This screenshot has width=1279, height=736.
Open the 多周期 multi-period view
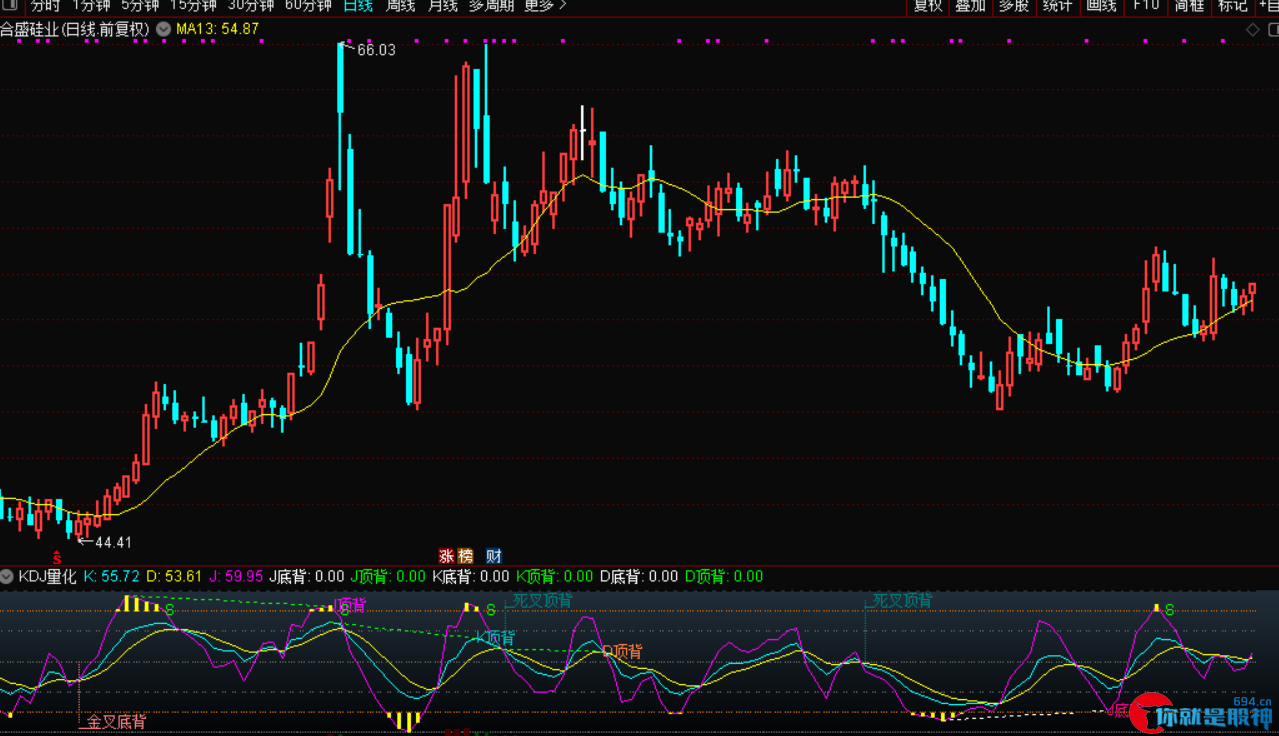click(492, 5)
